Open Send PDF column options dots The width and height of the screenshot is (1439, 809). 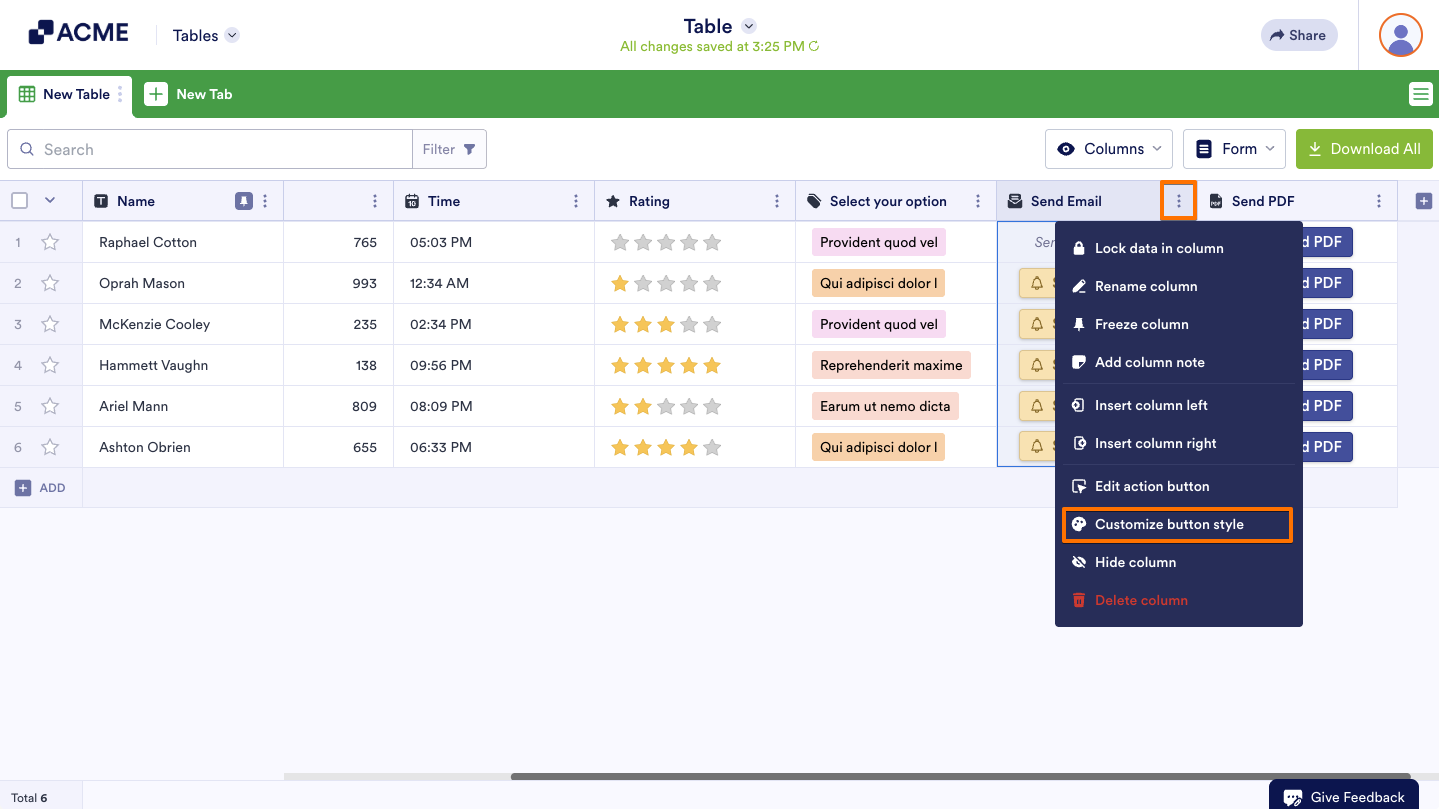(1379, 201)
